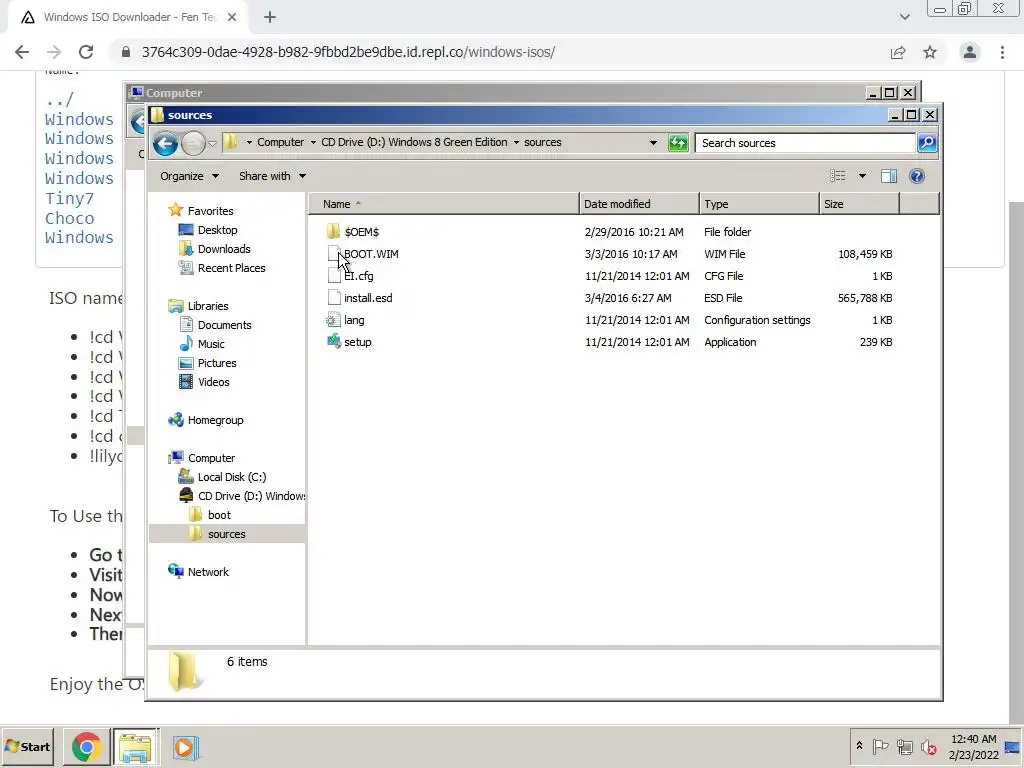Toggle the preview pane
Viewport: 1024px width, 768px height.
click(889, 176)
